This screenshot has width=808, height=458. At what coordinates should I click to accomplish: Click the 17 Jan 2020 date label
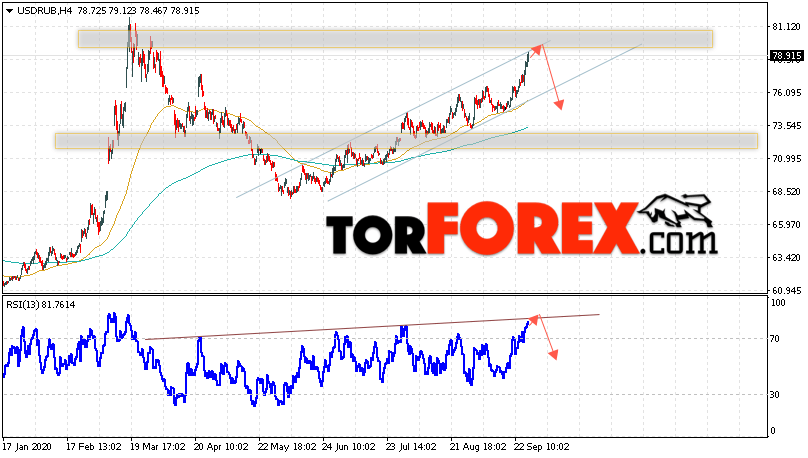27,446
